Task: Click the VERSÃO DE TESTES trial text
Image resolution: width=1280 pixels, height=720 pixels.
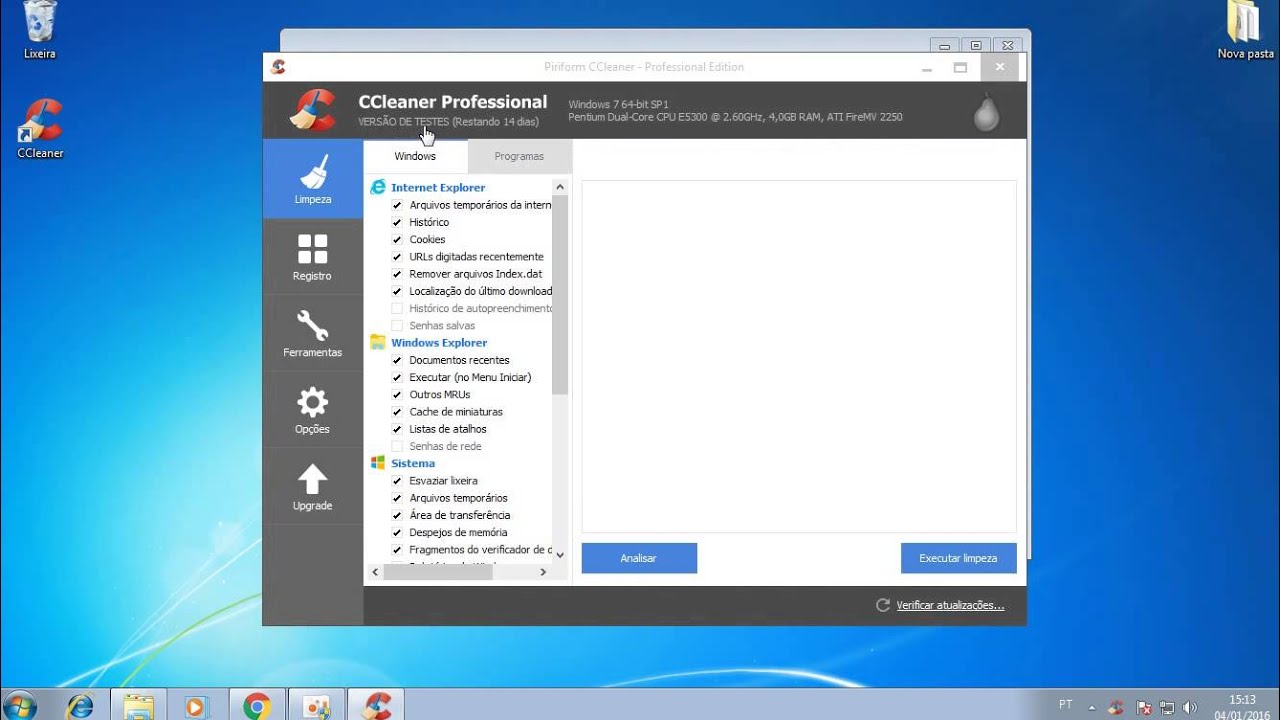Action: [448, 122]
